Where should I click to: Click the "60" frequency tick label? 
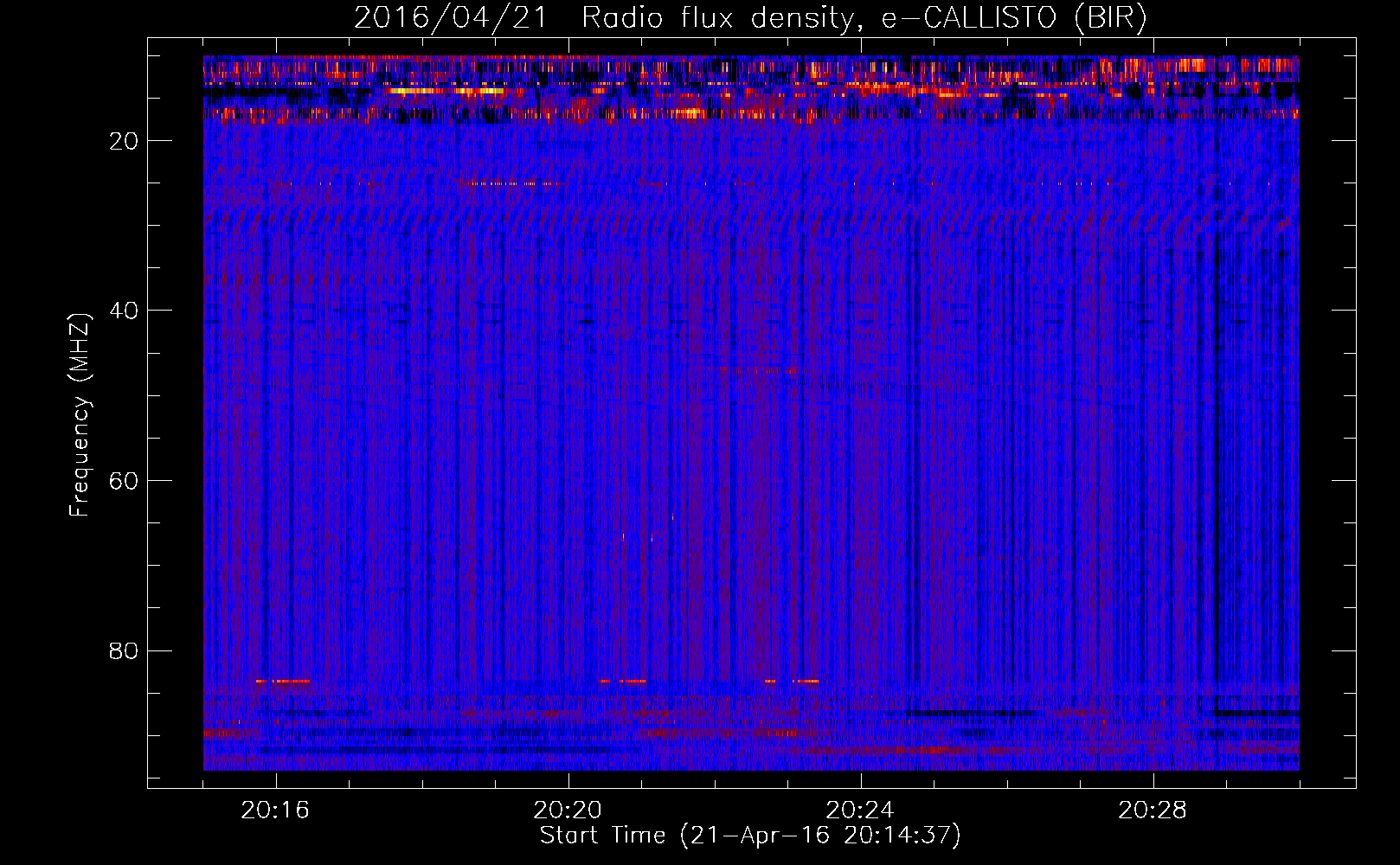(x=125, y=481)
